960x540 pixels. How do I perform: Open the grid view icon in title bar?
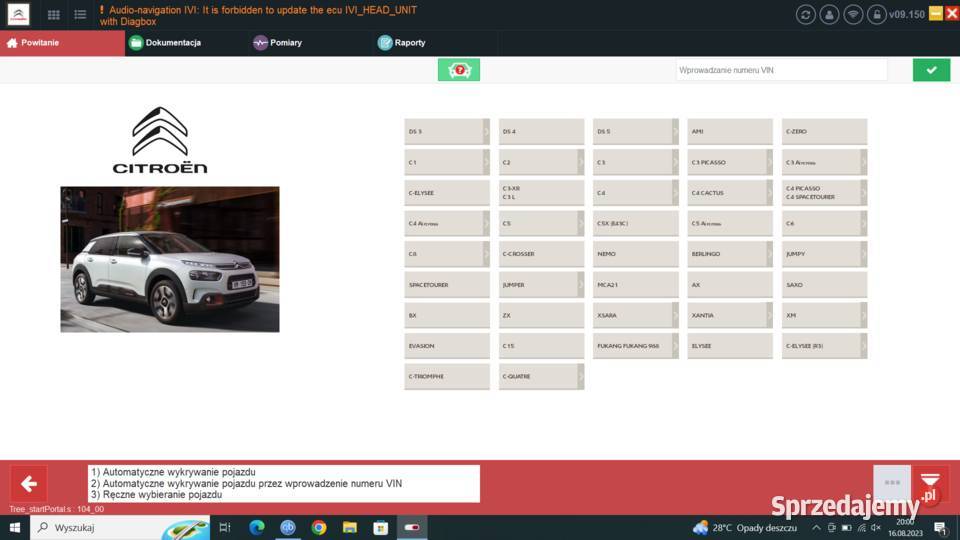(54, 15)
